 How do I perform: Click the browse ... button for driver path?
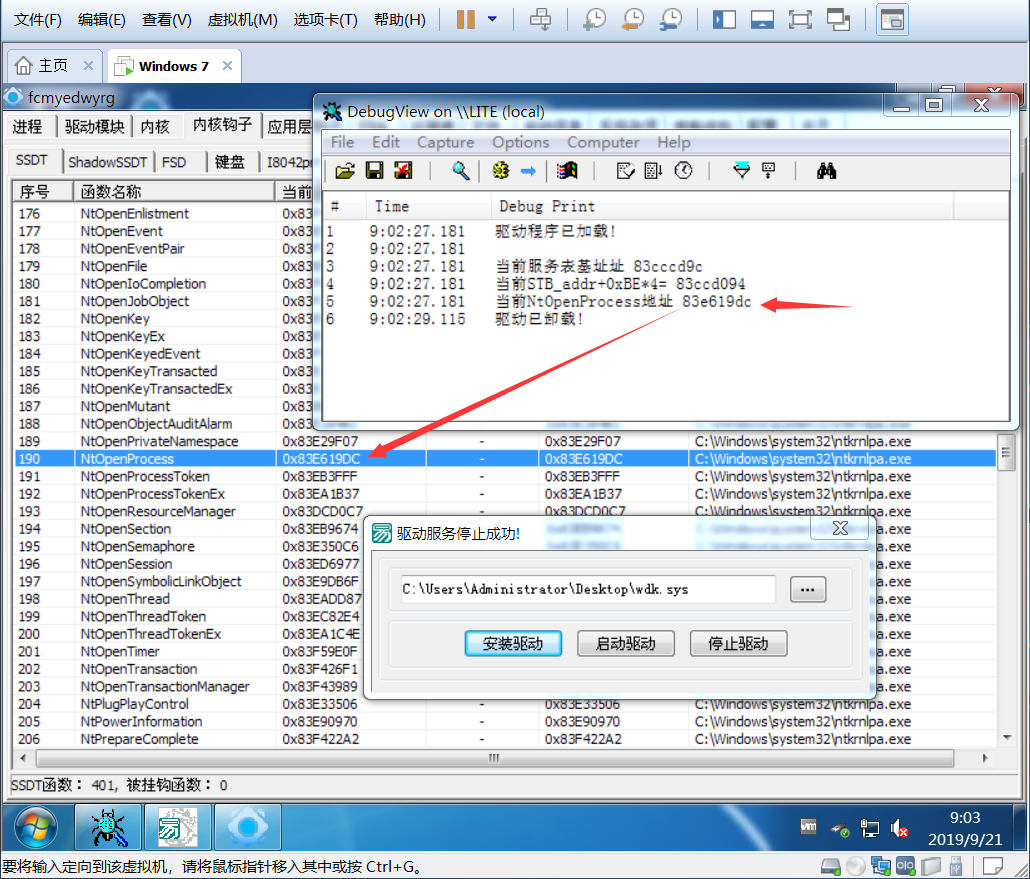[x=807, y=589]
